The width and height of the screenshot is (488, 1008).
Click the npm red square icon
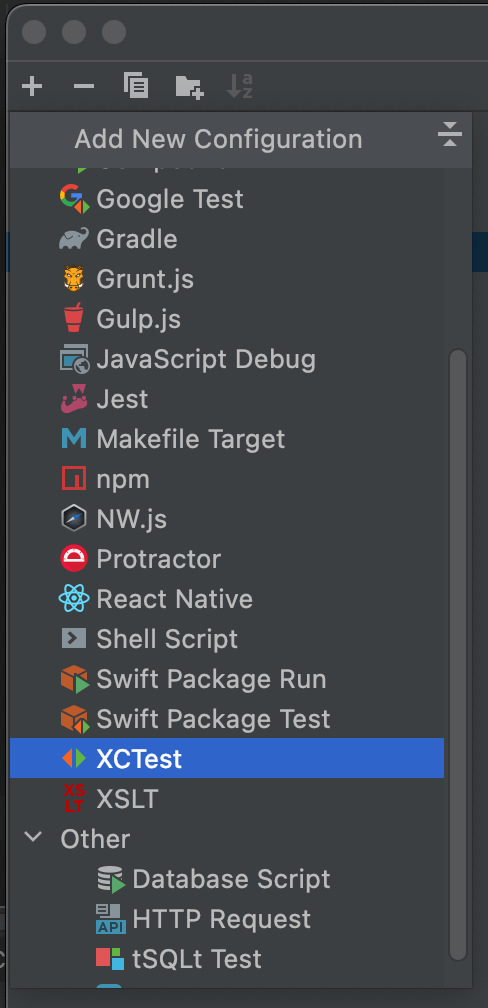74,478
